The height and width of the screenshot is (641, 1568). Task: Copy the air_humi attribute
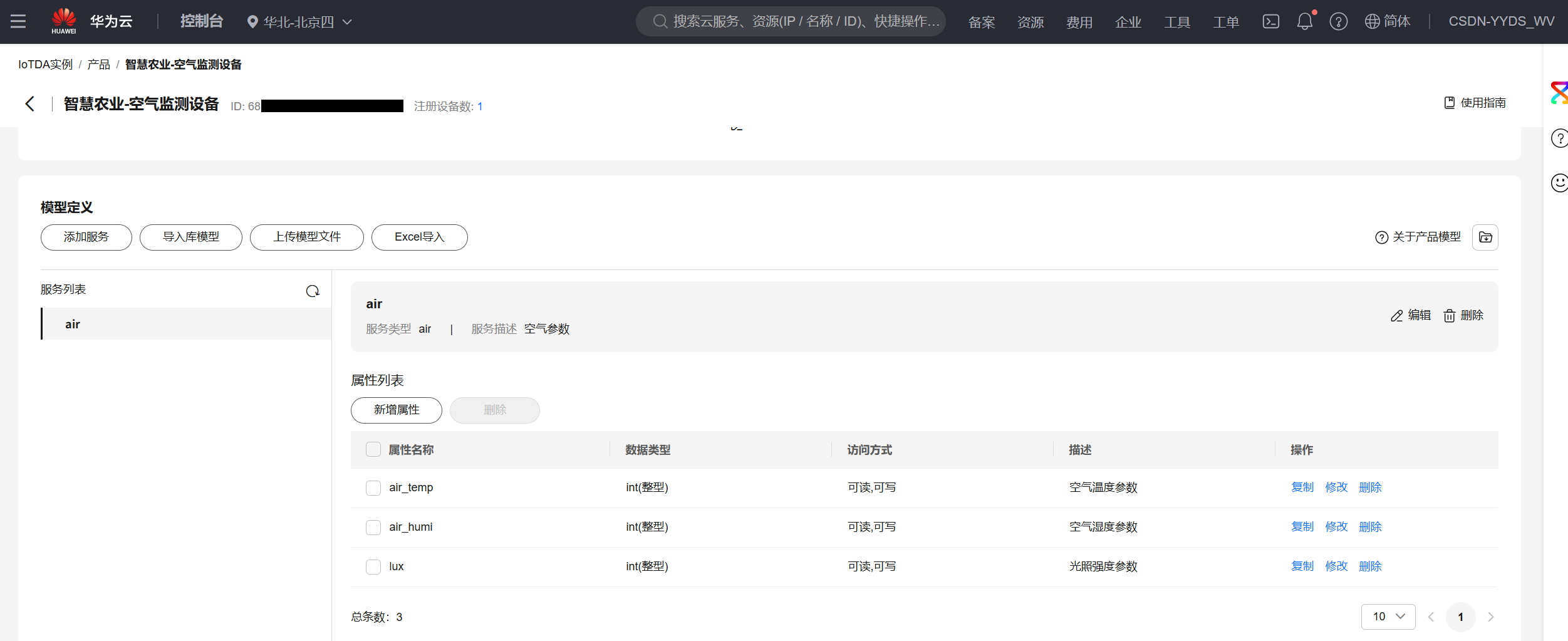1302,527
